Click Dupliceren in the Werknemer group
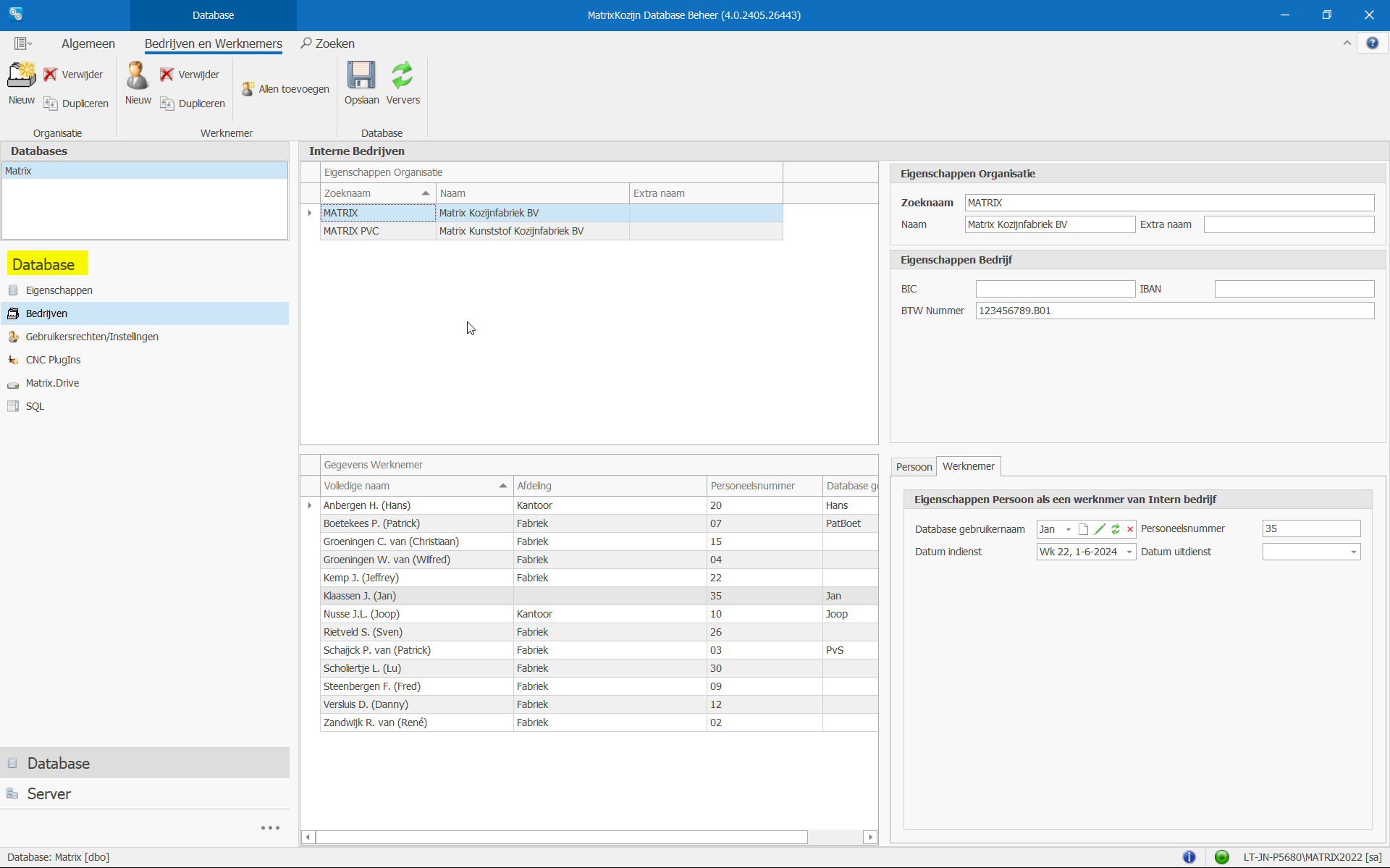This screenshot has height=868, width=1390. pos(193,104)
